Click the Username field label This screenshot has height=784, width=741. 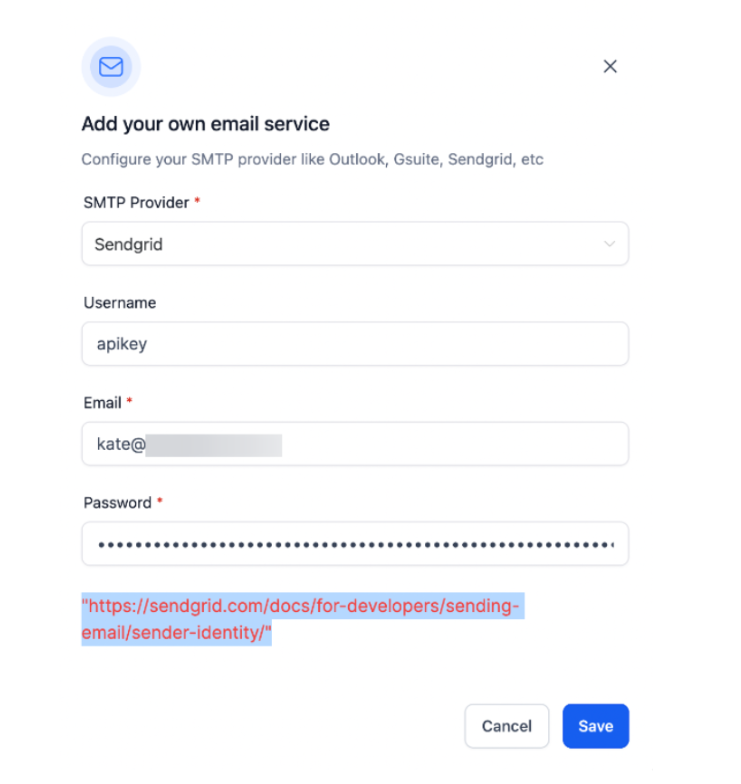[120, 303]
